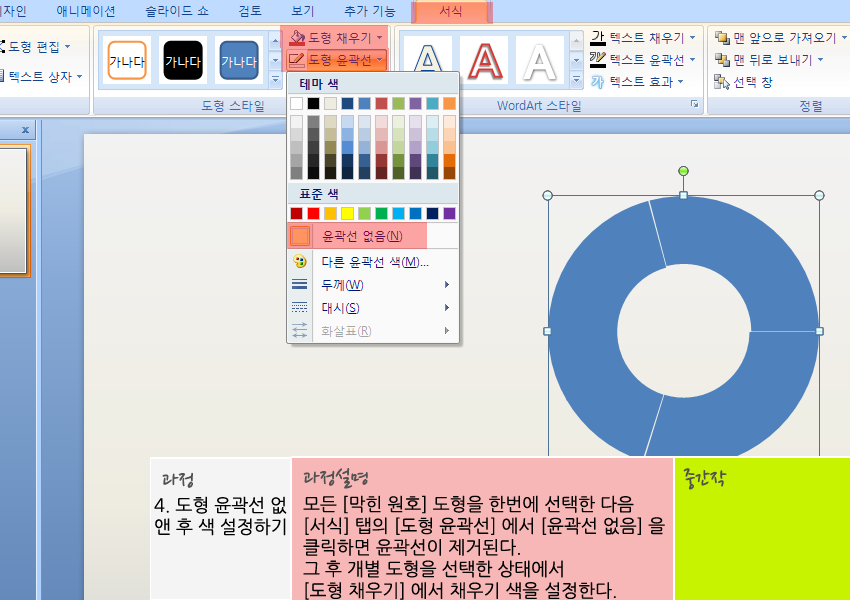
Task: Click Send to Back (맨 뒤로 보내기) button
Action: tap(769, 60)
